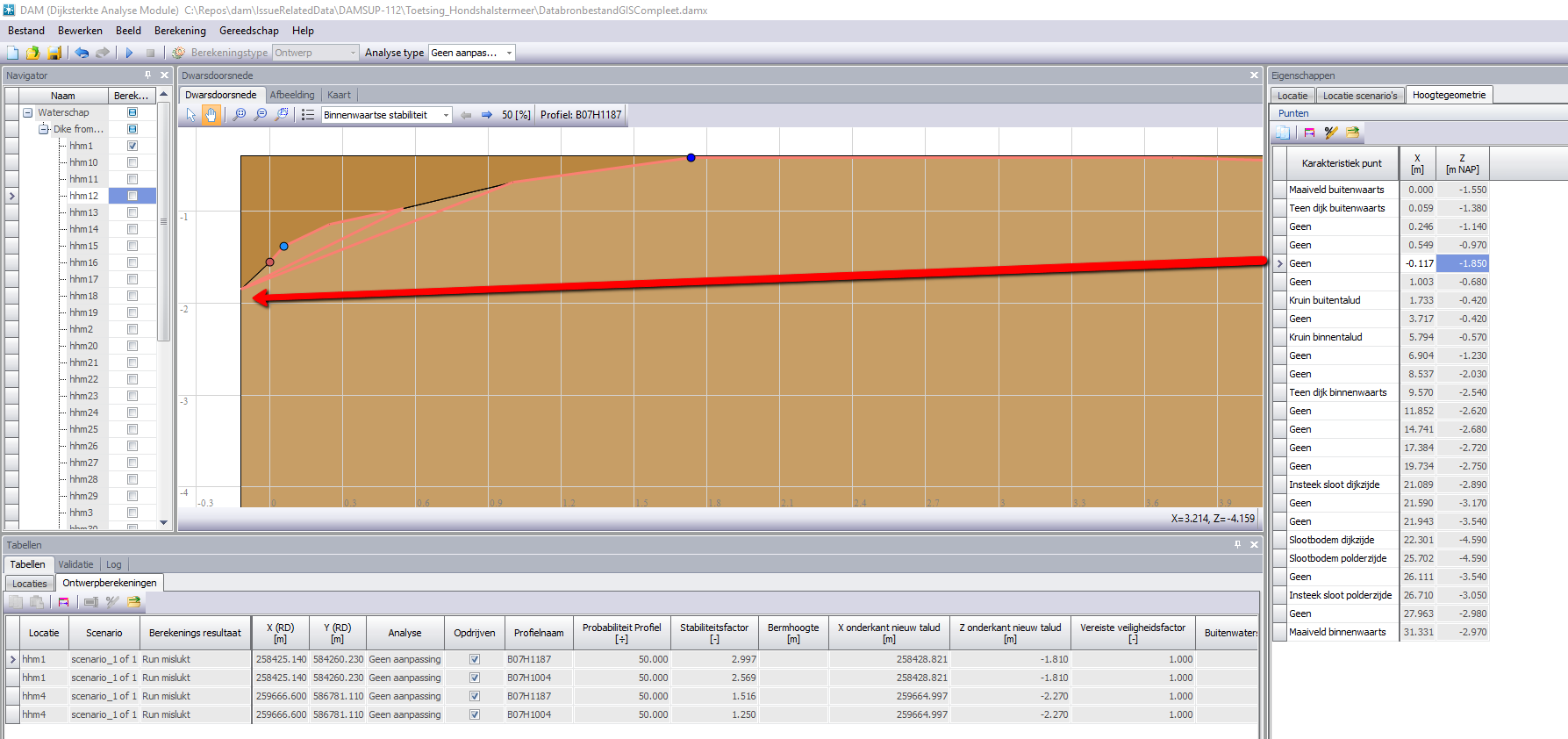
Task: Uncheck the hhm1 calculation checkbox
Action: coord(132,146)
